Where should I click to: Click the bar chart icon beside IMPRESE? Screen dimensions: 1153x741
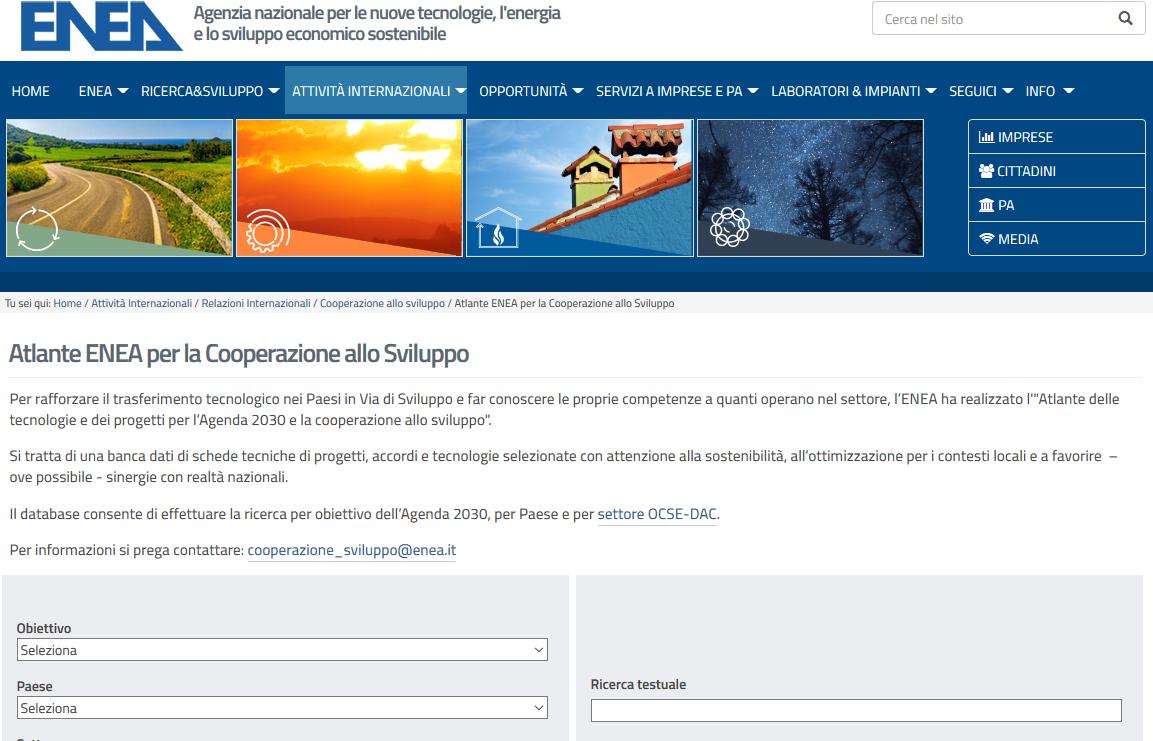(x=986, y=137)
